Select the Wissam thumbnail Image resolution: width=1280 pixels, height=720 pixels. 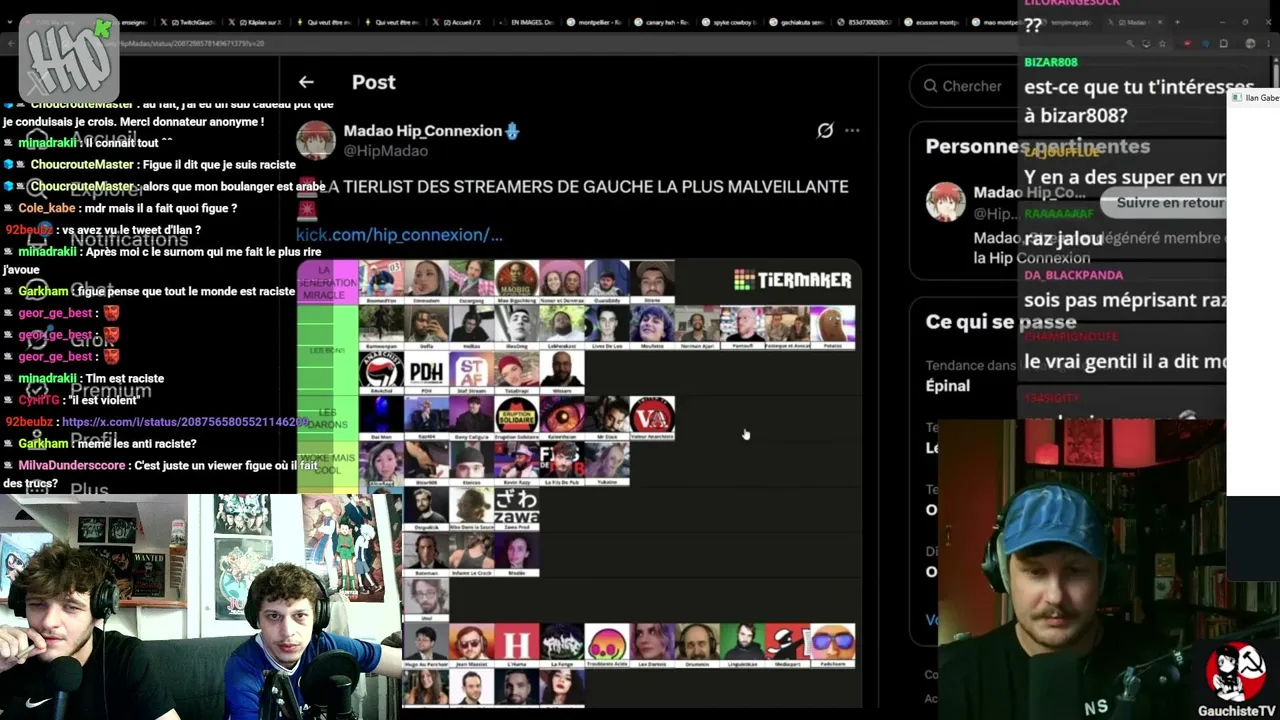pos(562,373)
